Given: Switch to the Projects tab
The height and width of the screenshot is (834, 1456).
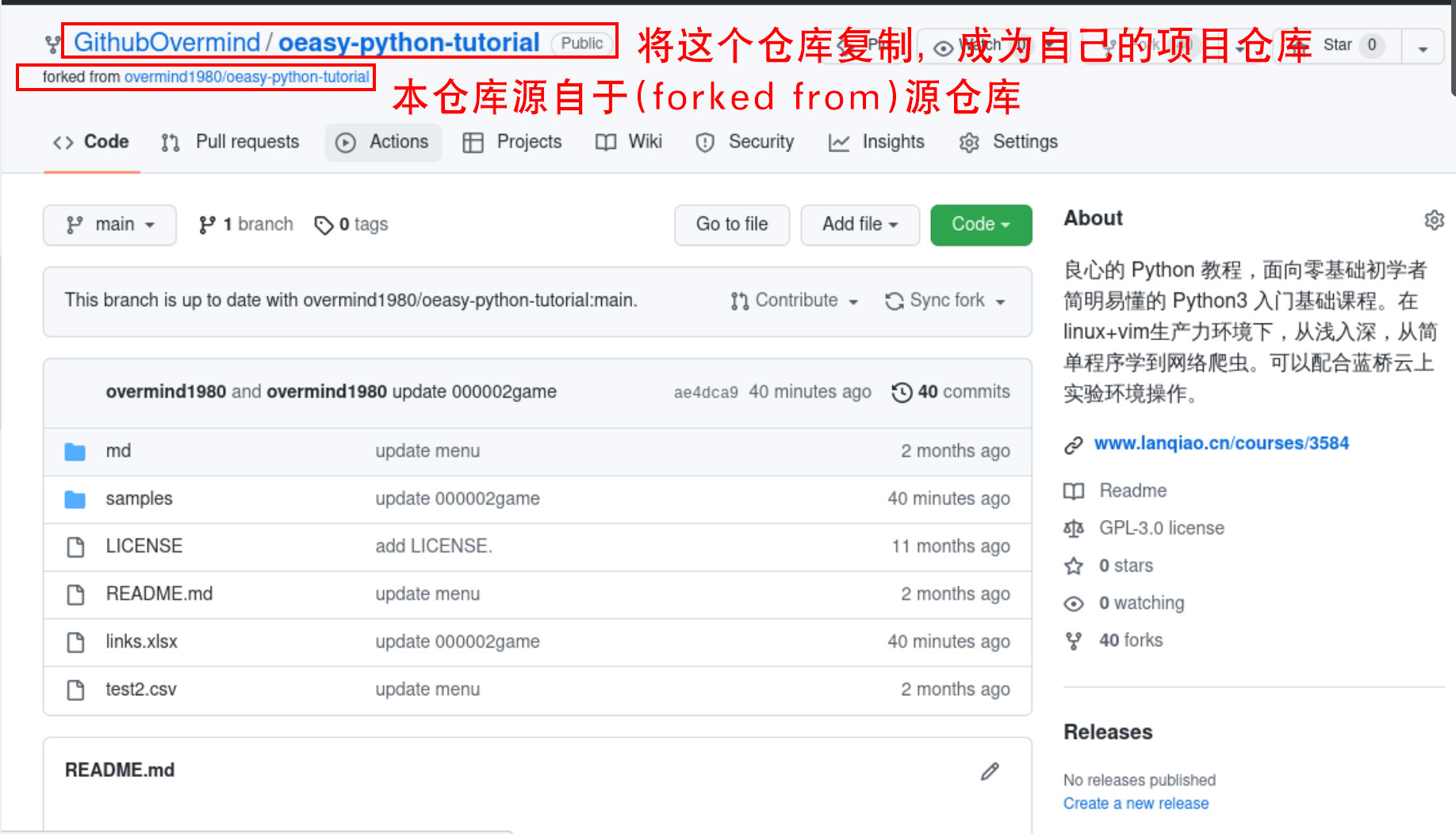Looking at the screenshot, I should point(512,142).
